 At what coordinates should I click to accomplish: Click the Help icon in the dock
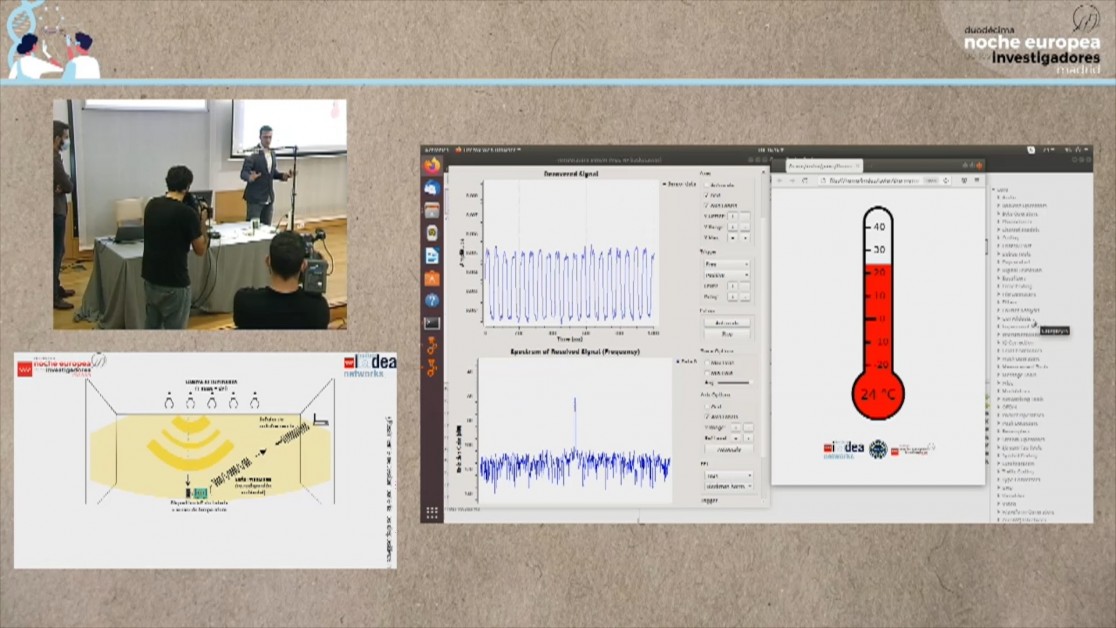coord(432,300)
